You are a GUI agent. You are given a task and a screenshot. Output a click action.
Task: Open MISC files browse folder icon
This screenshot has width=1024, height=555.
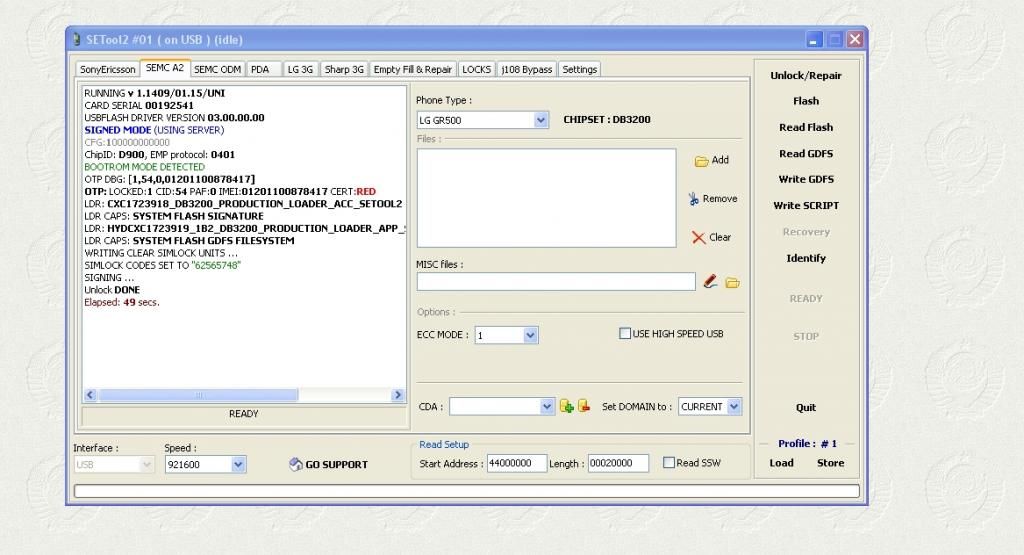732,283
